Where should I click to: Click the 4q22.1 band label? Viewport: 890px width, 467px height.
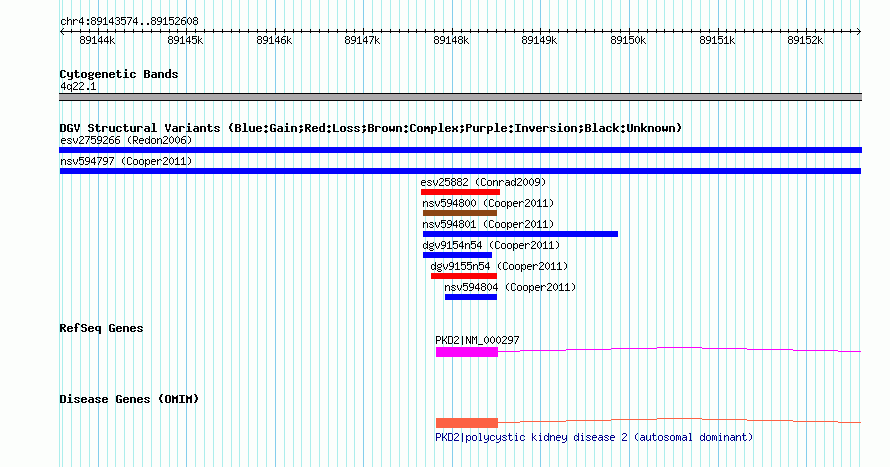(x=78, y=86)
